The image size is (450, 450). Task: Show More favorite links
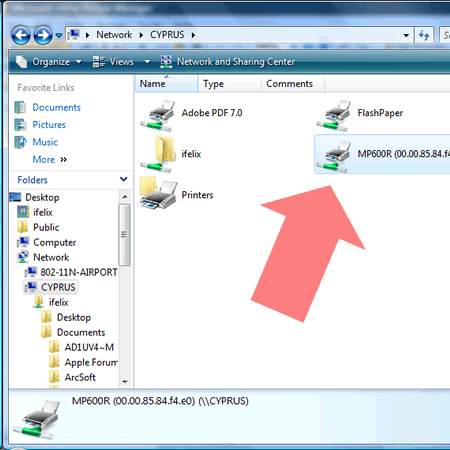pyautogui.click(x=50, y=159)
